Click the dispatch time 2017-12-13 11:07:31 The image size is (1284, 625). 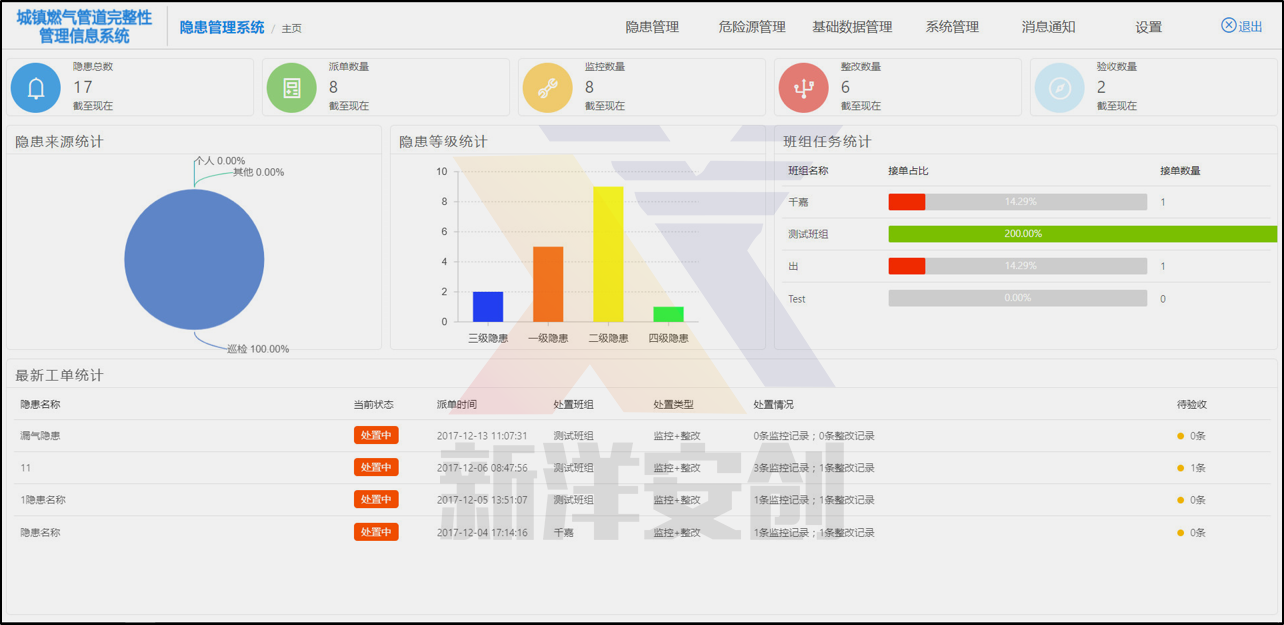[x=482, y=436]
